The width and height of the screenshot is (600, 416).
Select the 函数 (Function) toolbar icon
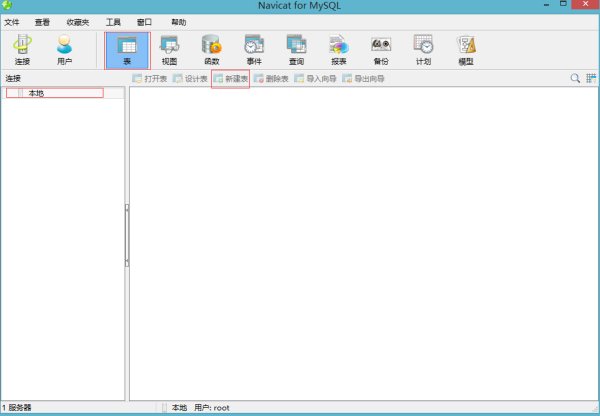pyautogui.click(x=212, y=50)
